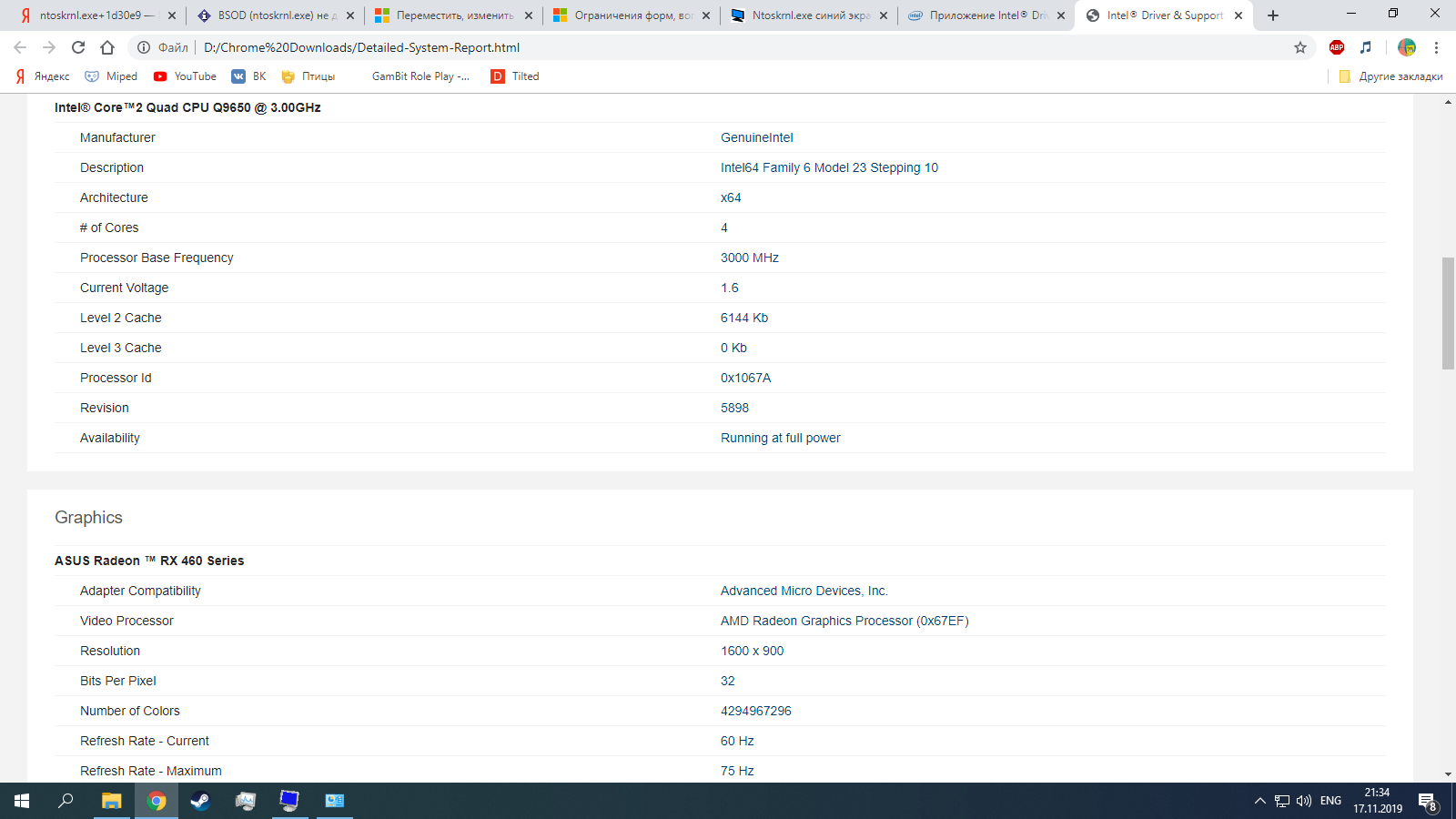Reload the current page

(x=78, y=47)
